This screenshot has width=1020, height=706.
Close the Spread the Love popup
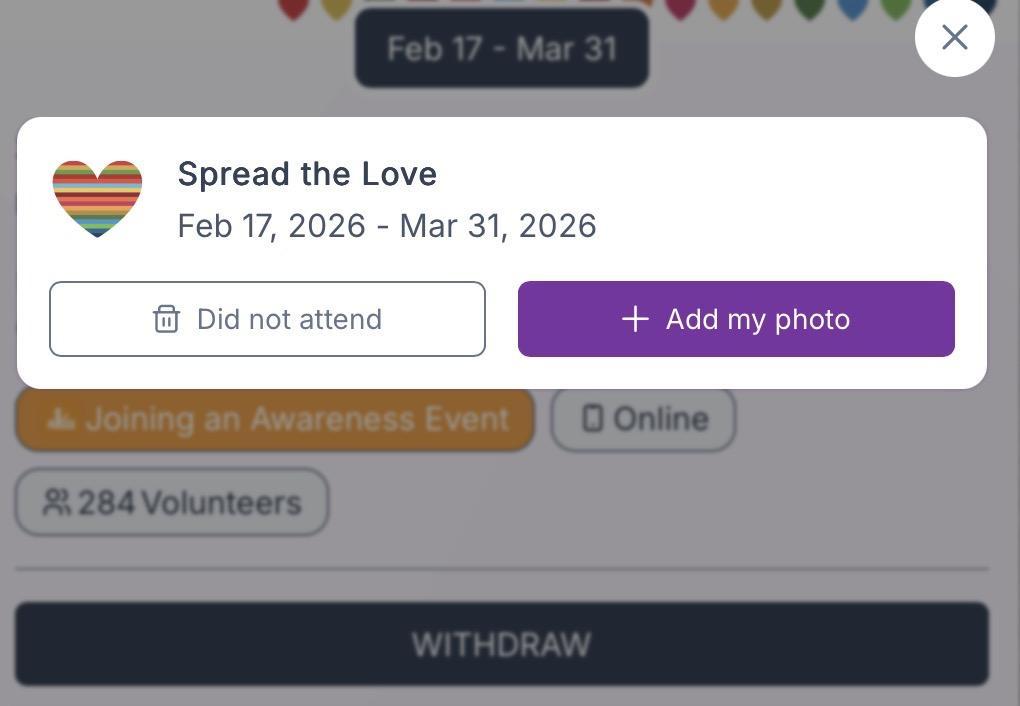coord(954,37)
